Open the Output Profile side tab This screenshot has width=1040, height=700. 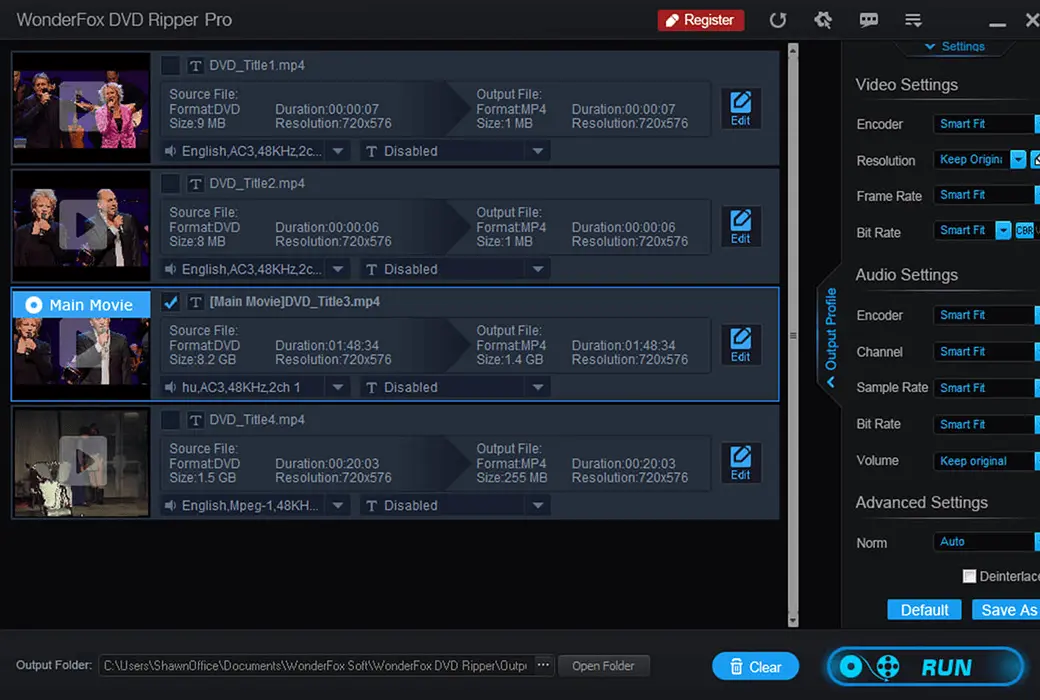pyautogui.click(x=830, y=337)
